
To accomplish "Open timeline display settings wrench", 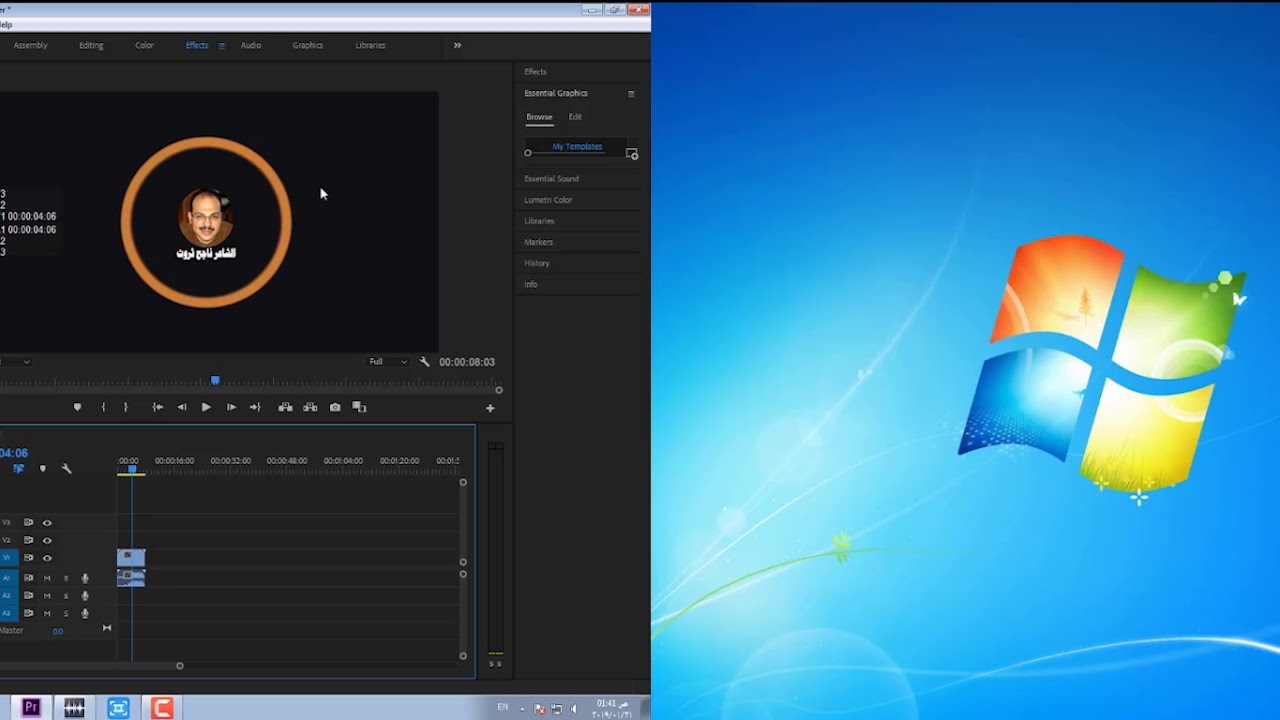I will (x=66, y=468).
